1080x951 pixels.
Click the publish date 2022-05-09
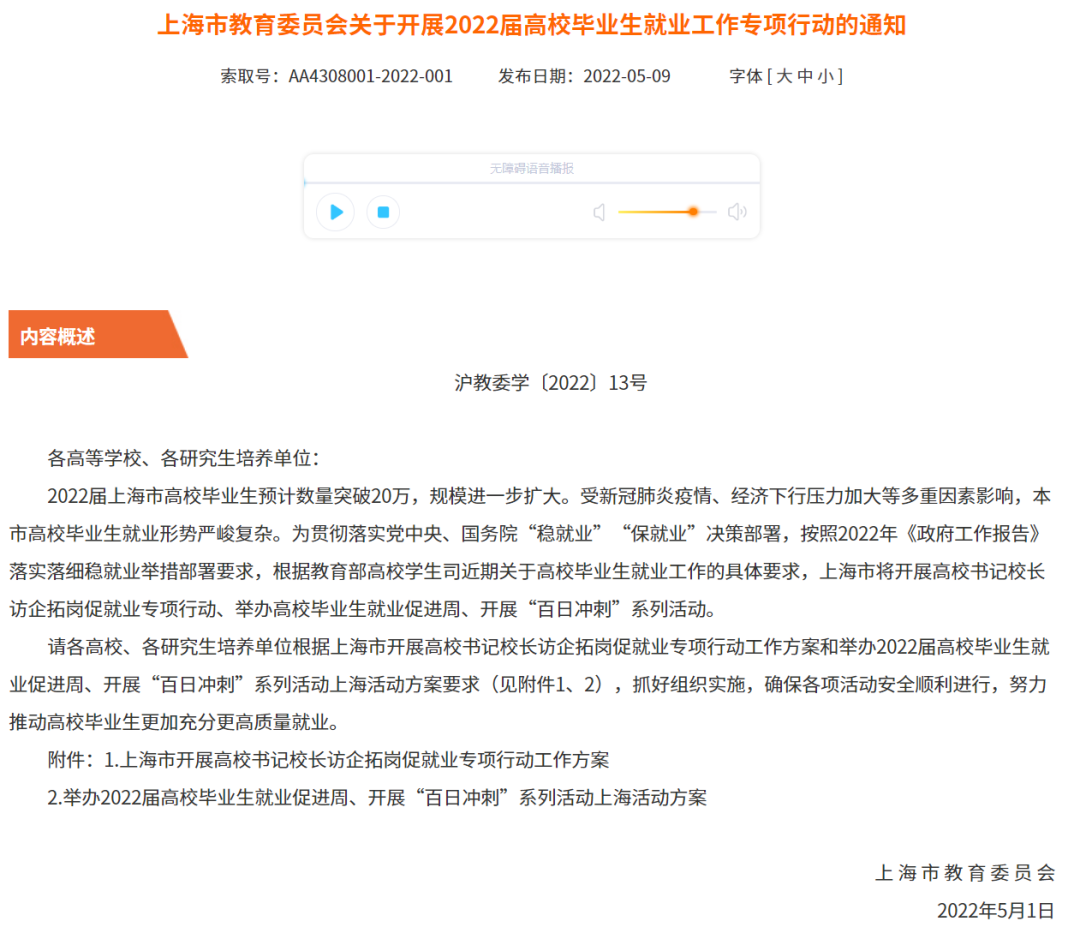click(627, 76)
